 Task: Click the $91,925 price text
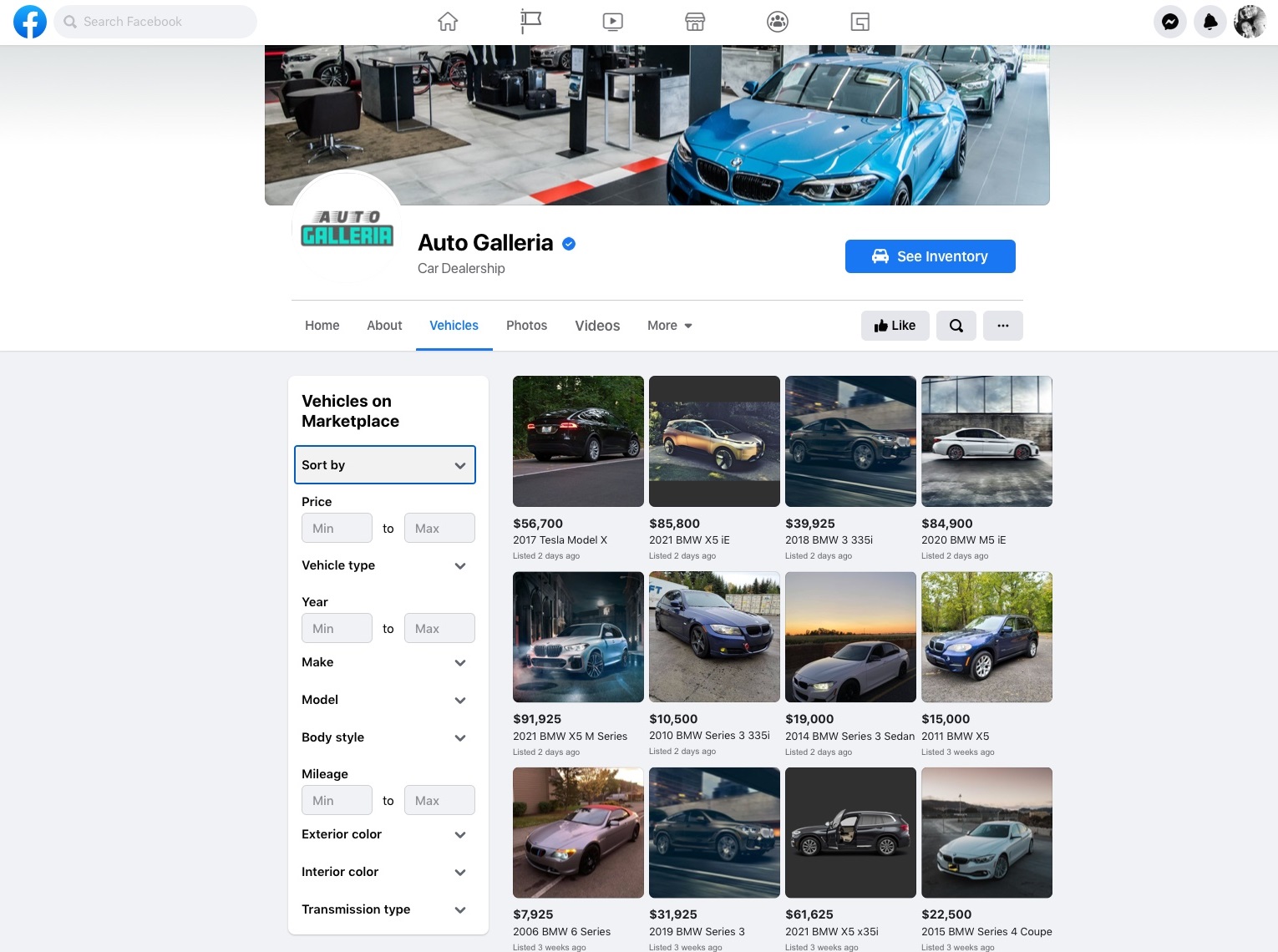537,719
